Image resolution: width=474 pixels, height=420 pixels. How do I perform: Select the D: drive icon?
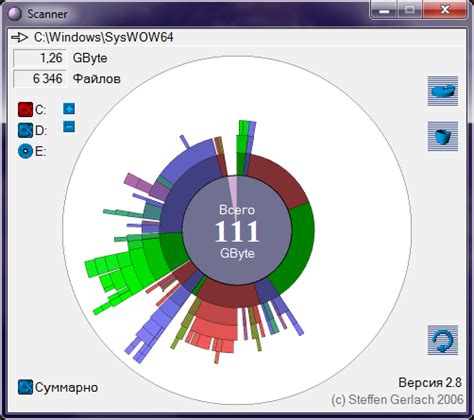click(25, 131)
